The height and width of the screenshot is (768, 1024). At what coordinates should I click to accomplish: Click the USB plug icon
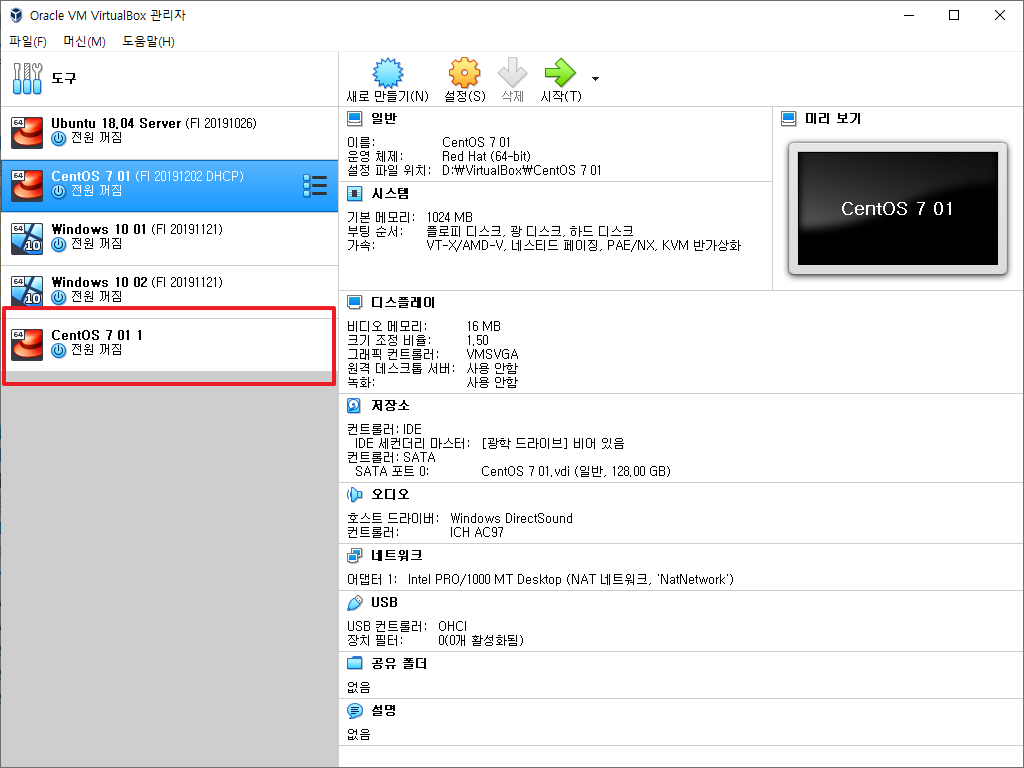point(354,602)
